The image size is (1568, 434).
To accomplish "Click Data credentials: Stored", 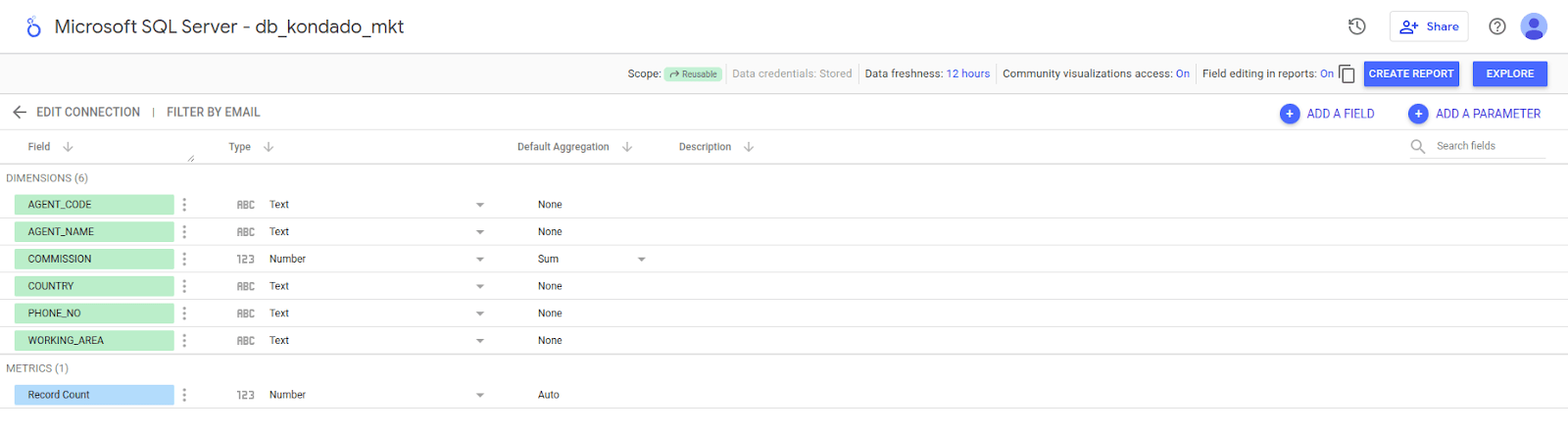I will coord(792,73).
